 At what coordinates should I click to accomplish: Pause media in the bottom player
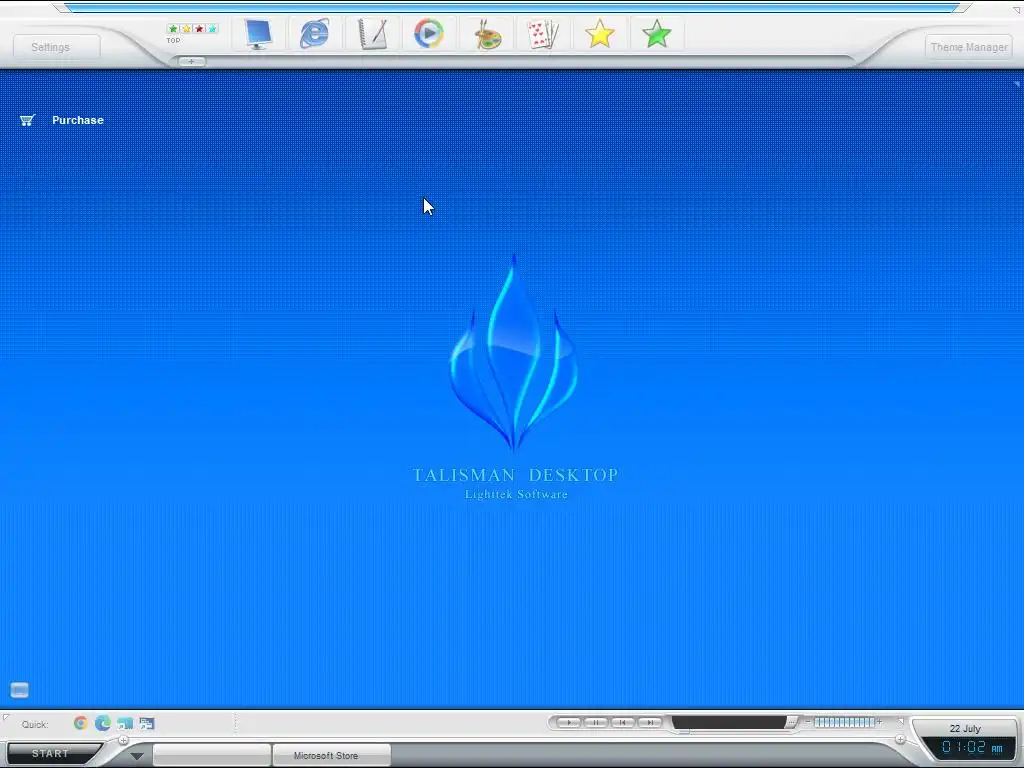click(x=596, y=722)
